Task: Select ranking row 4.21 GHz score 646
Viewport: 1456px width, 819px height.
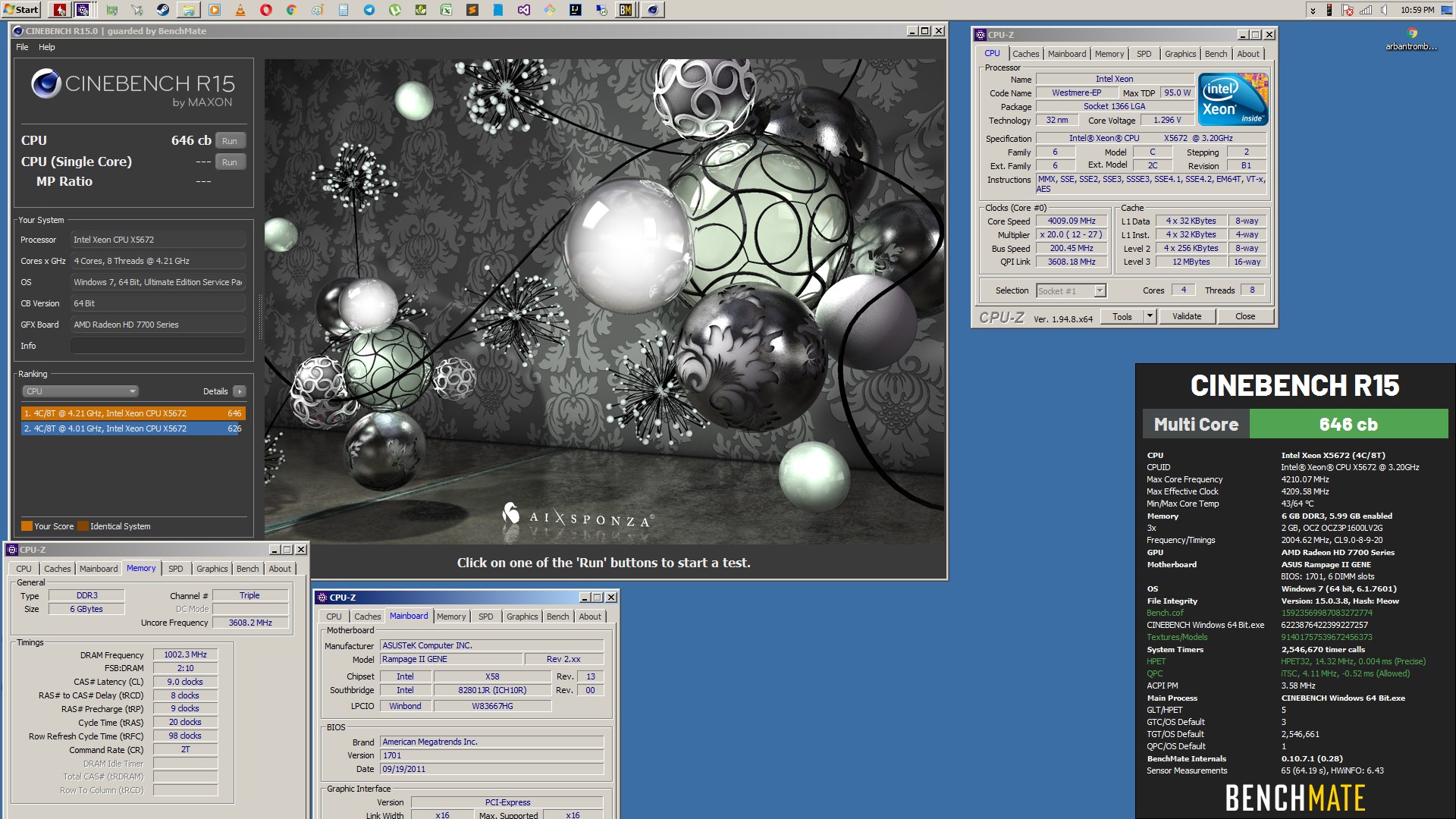Action: point(133,413)
